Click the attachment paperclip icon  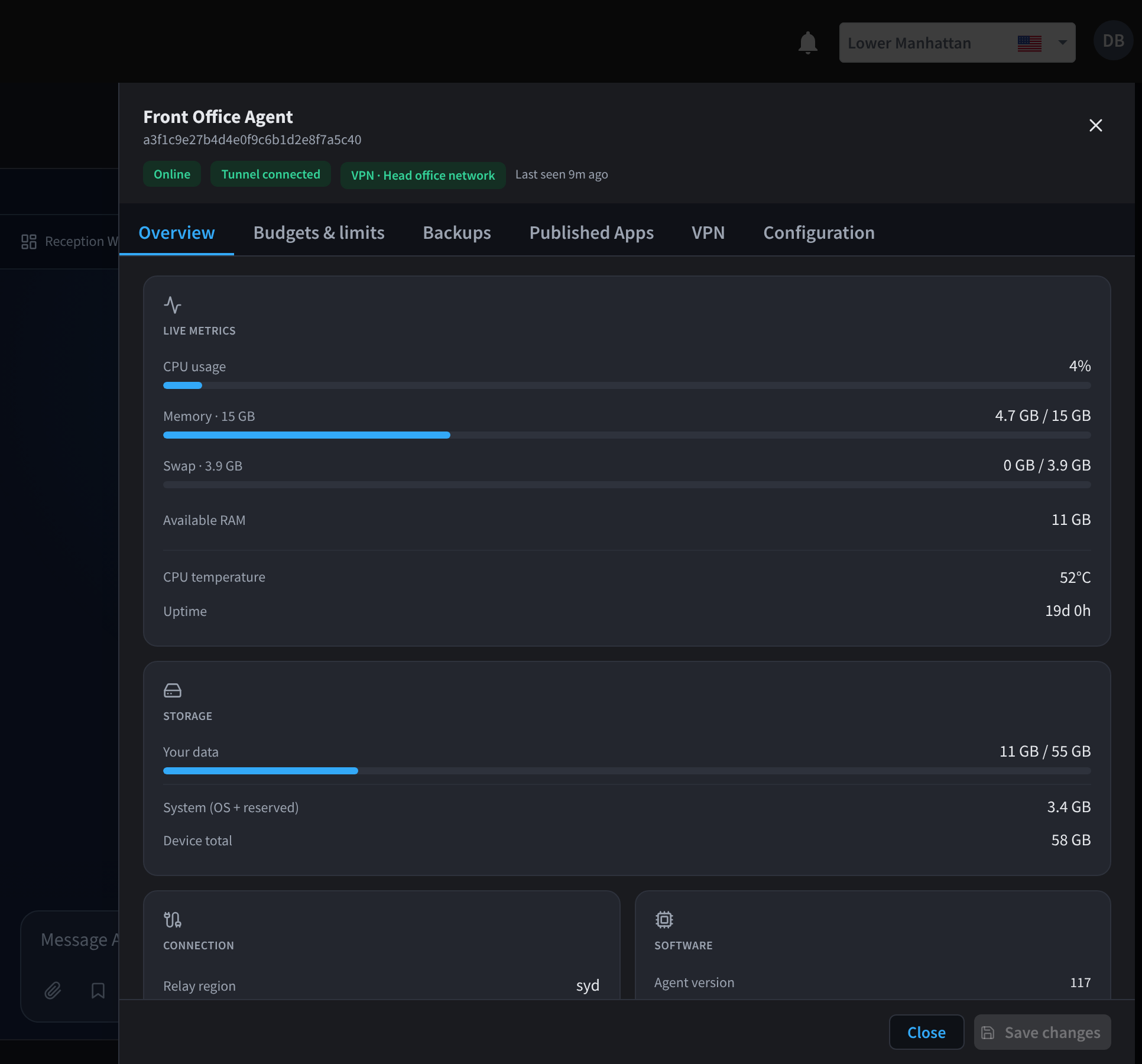point(53,991)
